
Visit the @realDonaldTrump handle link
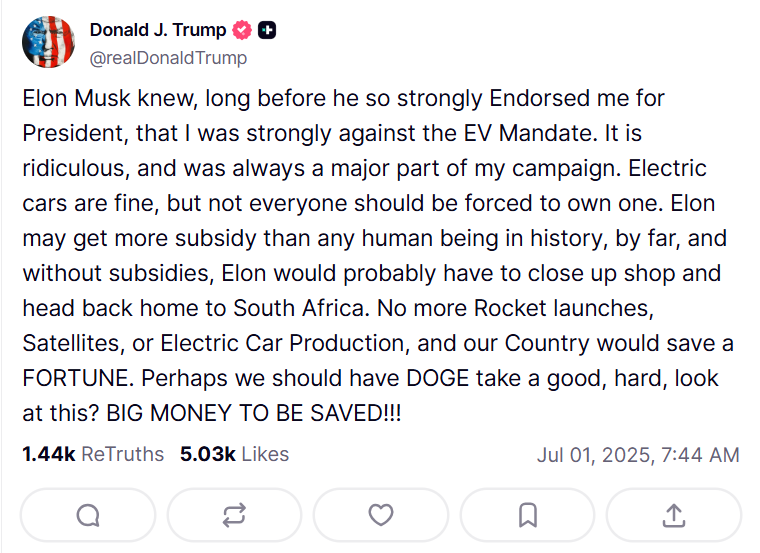tap(168, 58)
